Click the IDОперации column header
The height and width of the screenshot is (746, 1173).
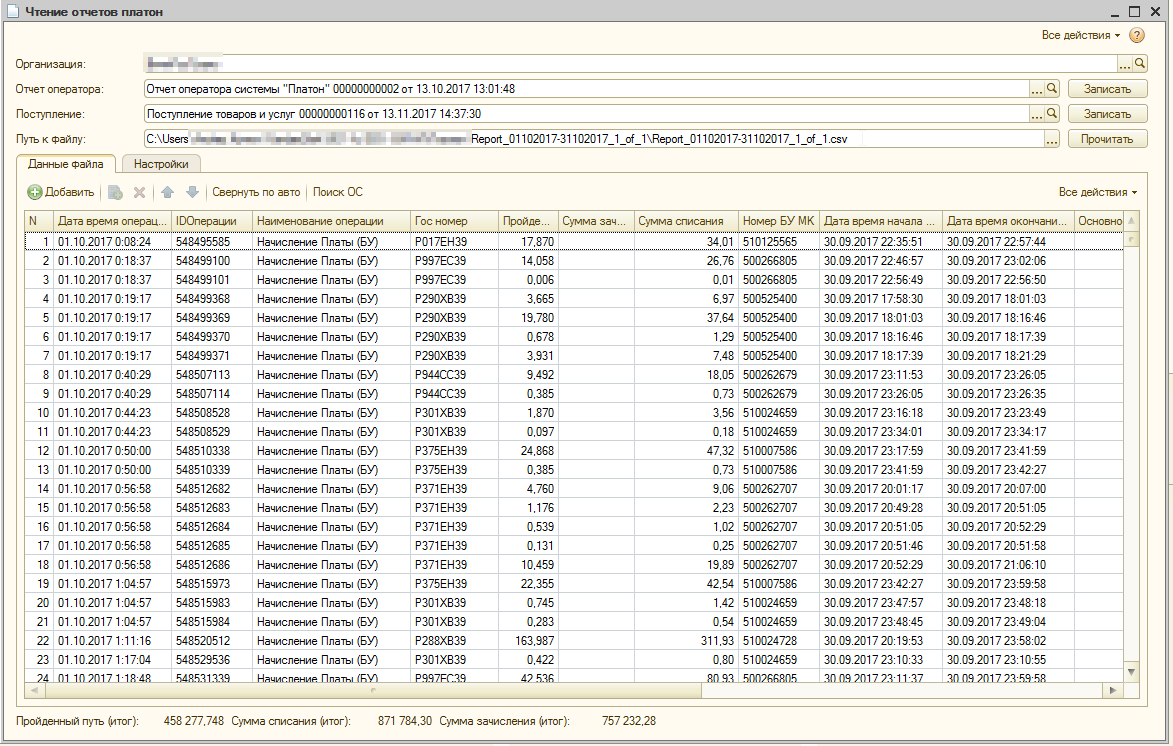click(212, 221)
